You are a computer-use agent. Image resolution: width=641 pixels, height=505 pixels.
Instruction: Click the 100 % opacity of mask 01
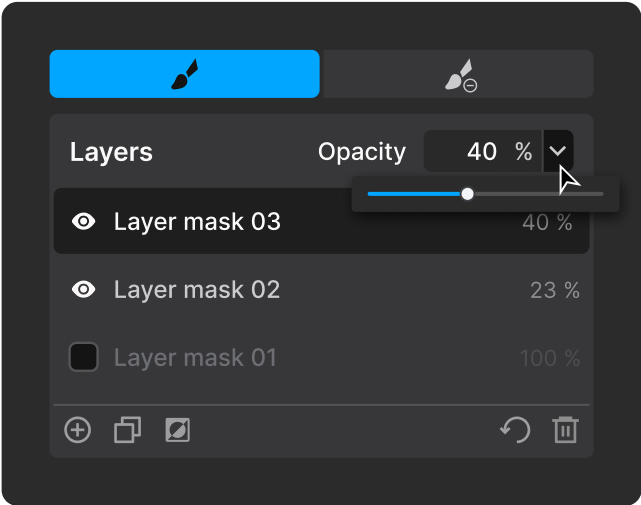550,359
